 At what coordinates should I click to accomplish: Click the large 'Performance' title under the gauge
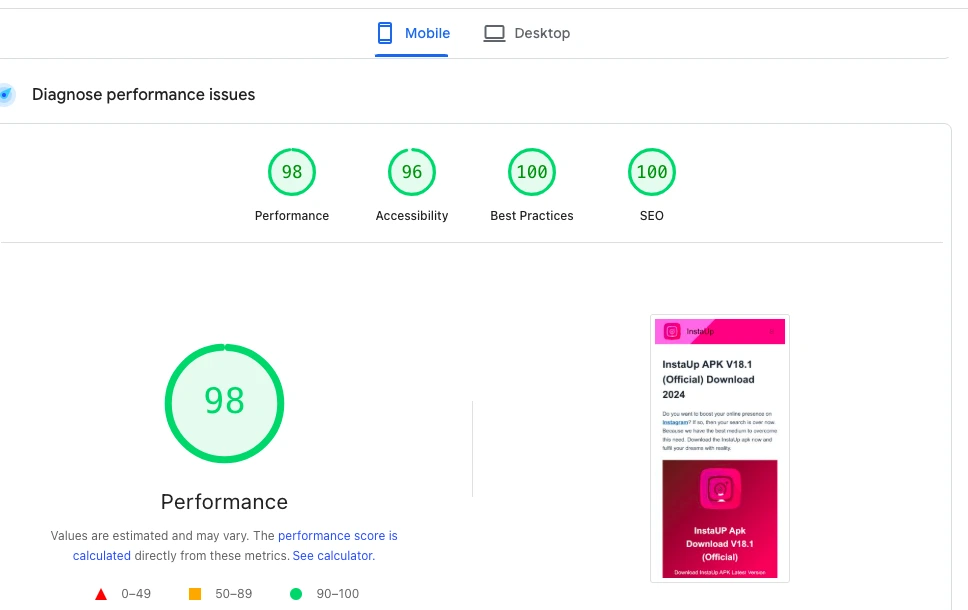pyautogui.click(x=224, y=502)
